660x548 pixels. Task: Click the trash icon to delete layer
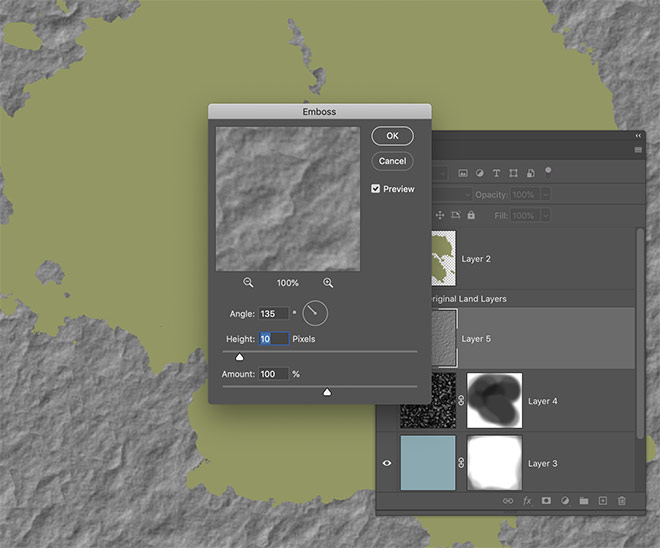[621, 500]
